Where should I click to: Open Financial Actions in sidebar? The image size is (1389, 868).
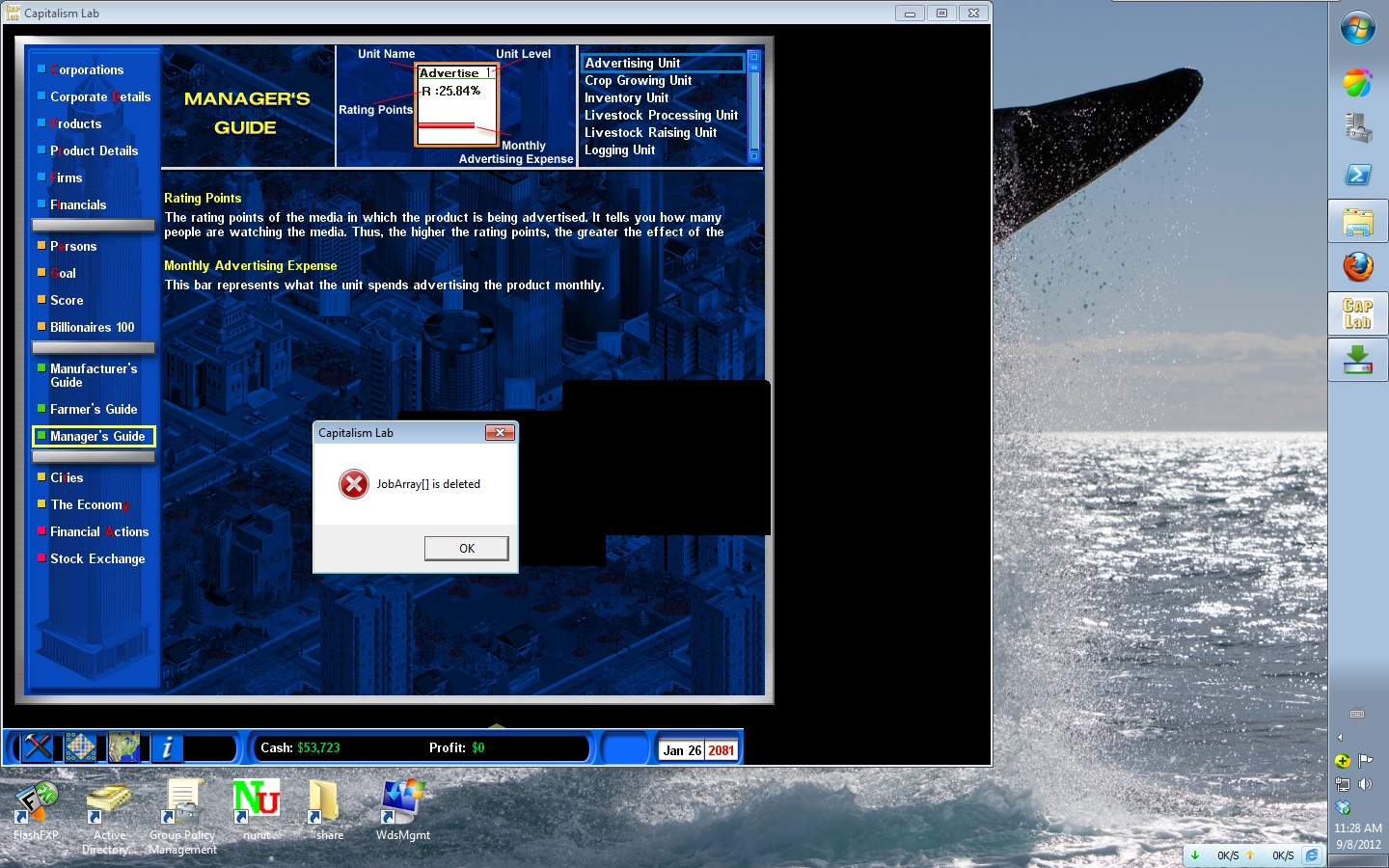(99, 531)
